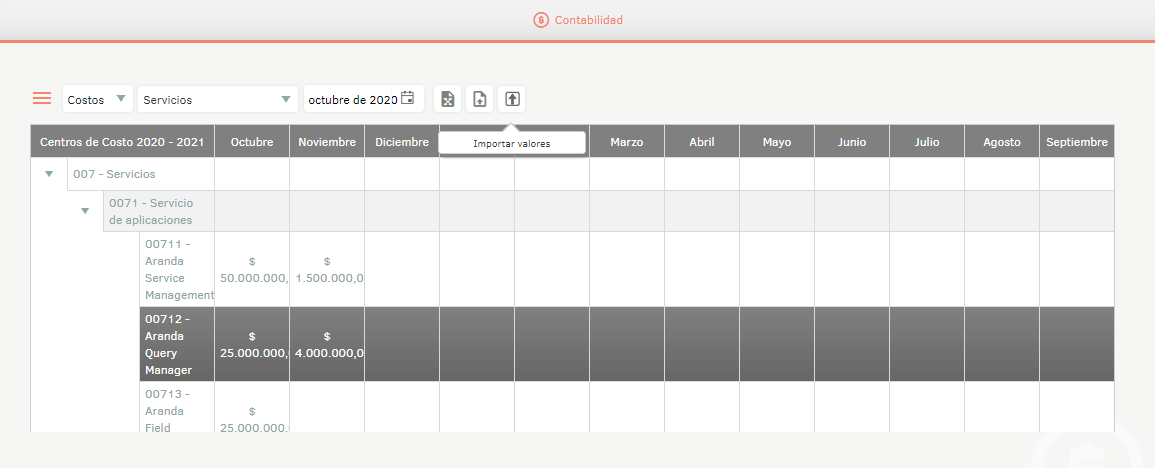Open the calendar date picker icon
1168x468 pixels.
(407, 98)
